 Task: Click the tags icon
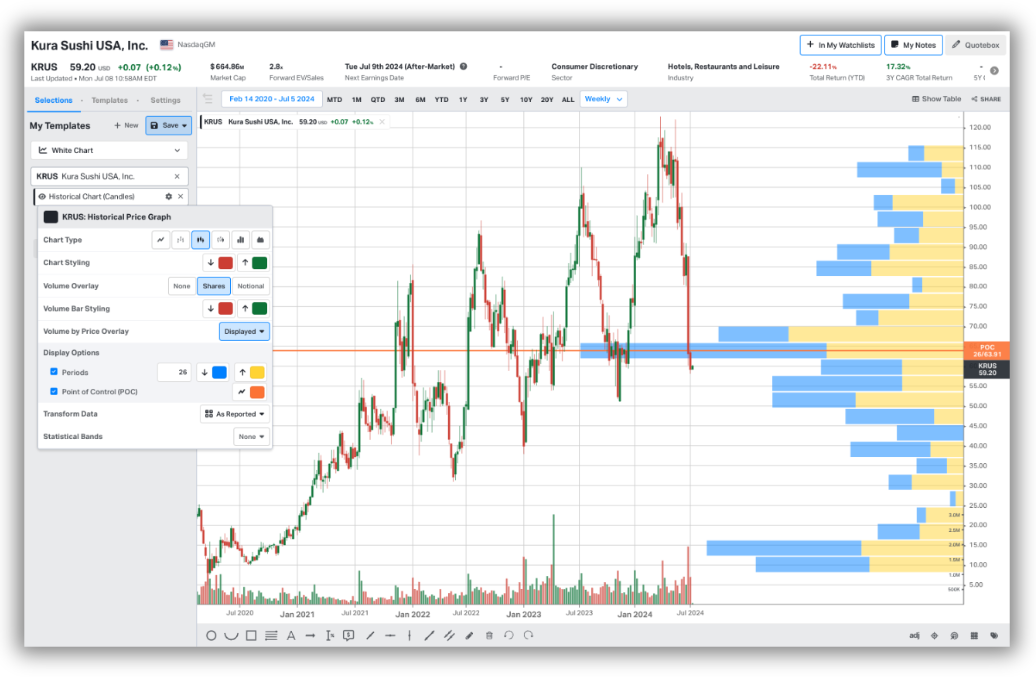[x=994, y=635]
